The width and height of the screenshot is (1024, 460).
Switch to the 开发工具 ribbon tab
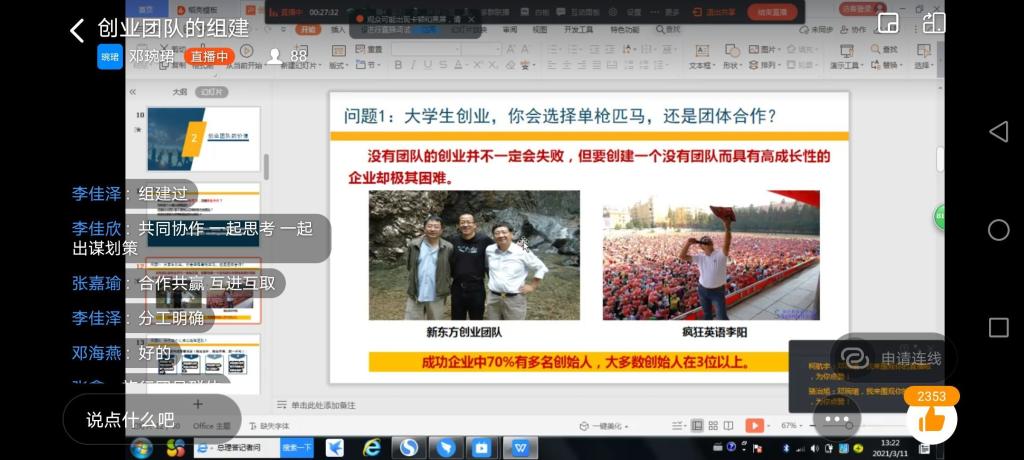point(579,29)
